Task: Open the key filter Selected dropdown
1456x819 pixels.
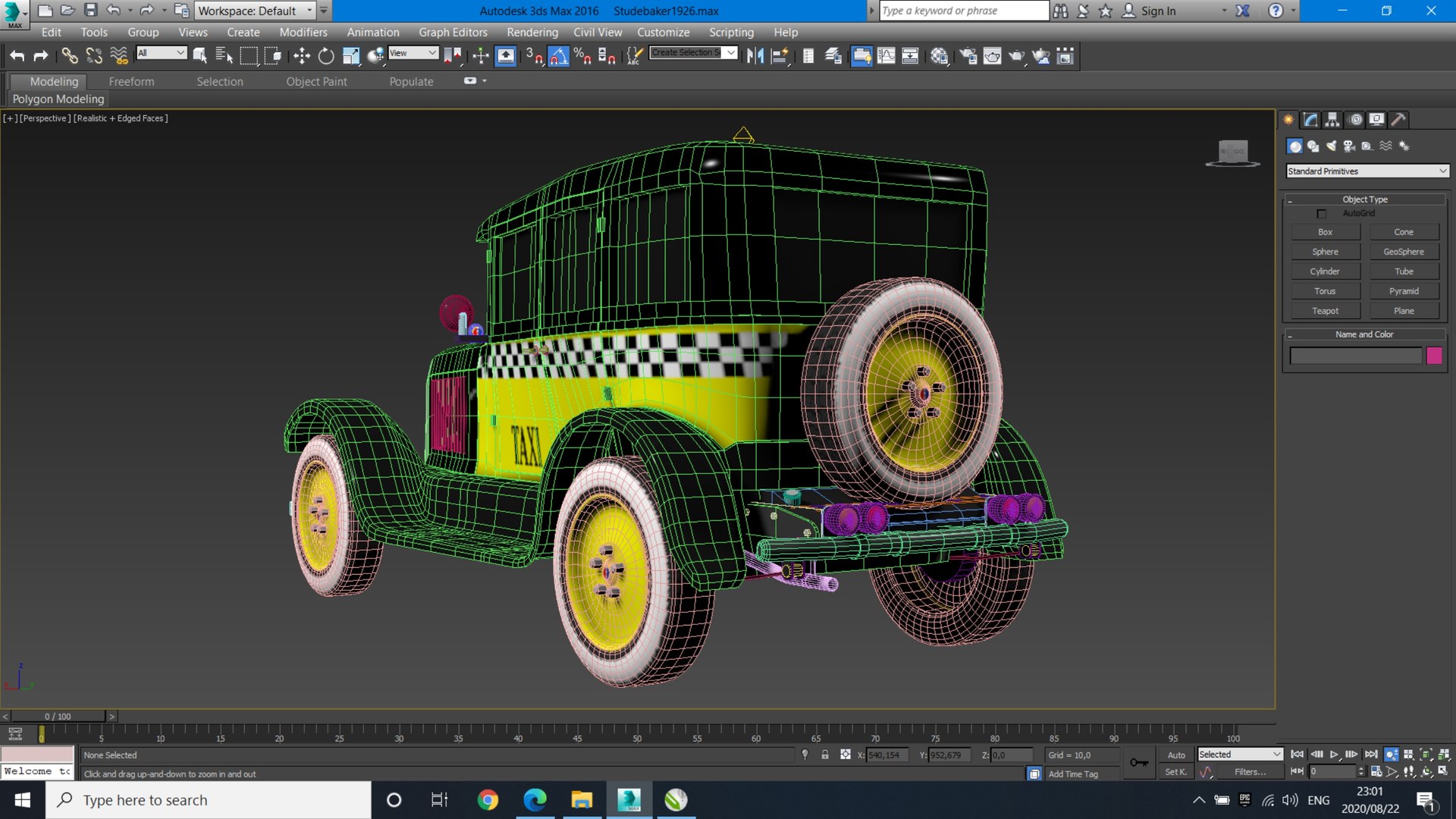Action: 1241,755
